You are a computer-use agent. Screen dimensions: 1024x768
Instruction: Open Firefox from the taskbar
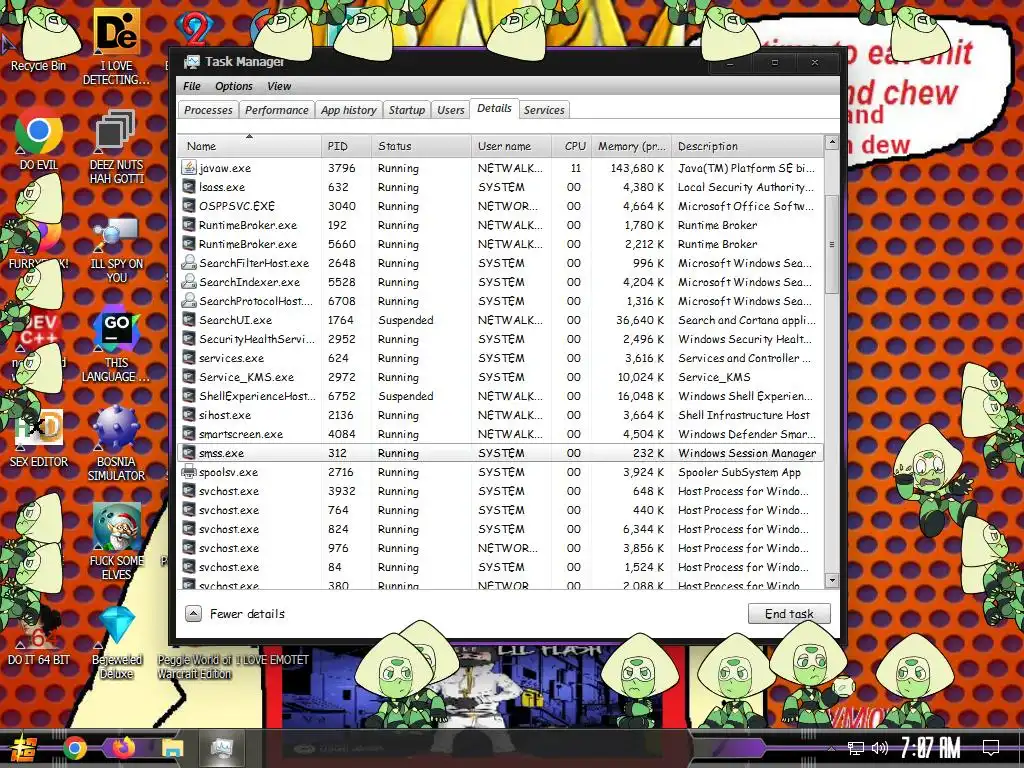[x=123, y=748]
